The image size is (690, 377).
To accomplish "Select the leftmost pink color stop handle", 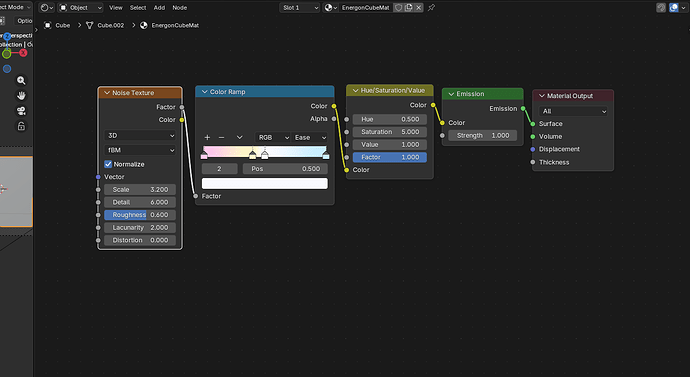I will click(x=204, y=155).
